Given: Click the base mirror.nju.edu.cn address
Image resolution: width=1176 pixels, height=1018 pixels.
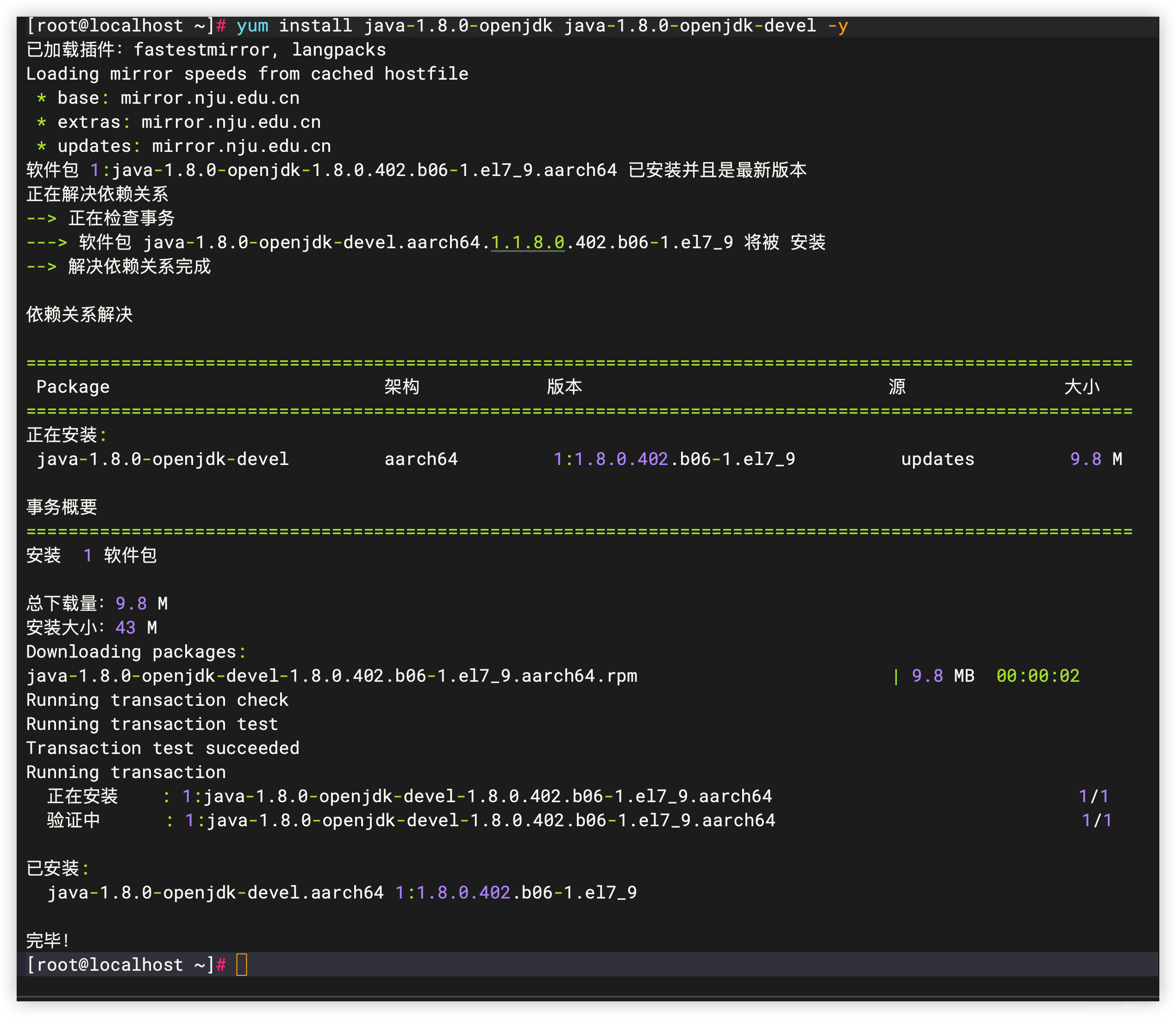Looking at the screenshot, I should point(210,98).
